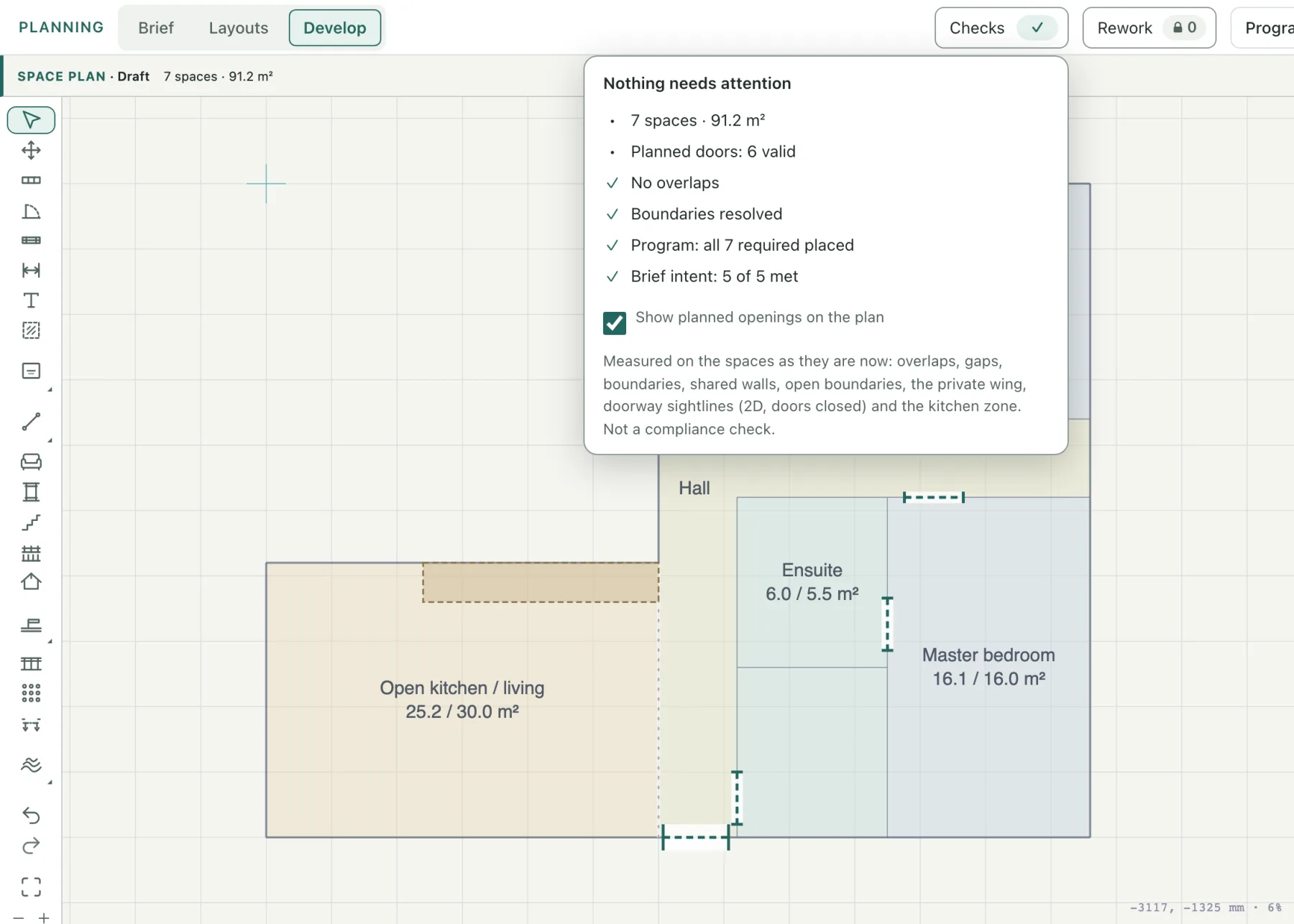
Task: Close the Checks popover via Checks button
Action: pos(1001,28)
